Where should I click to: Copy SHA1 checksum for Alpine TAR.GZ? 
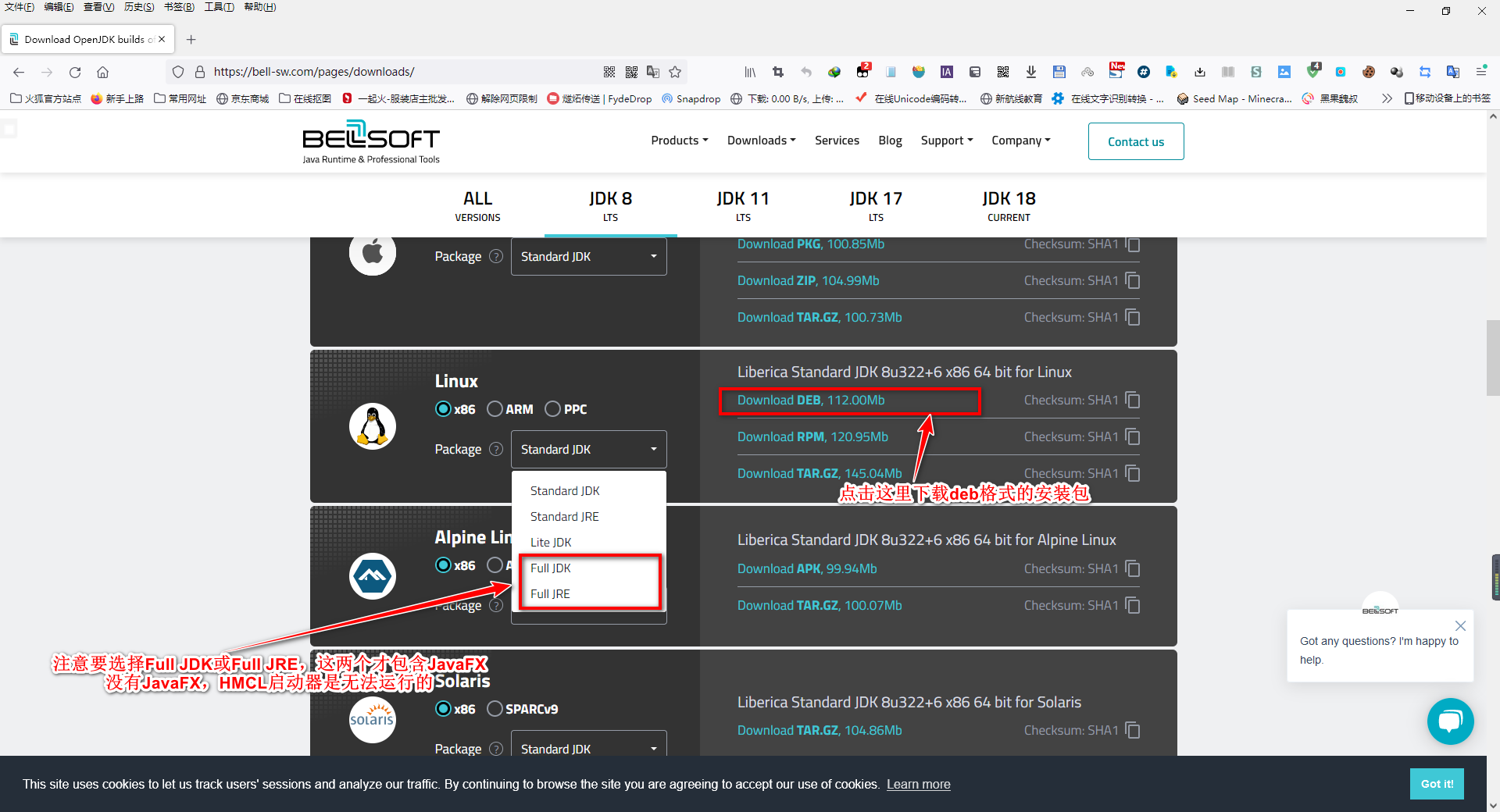tap(1133, 605)
